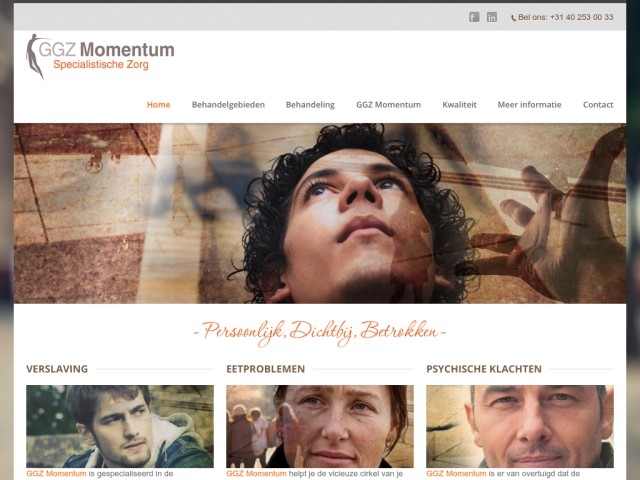
Task: Open the Behandelgebieden menu
Action: (228, 105)
